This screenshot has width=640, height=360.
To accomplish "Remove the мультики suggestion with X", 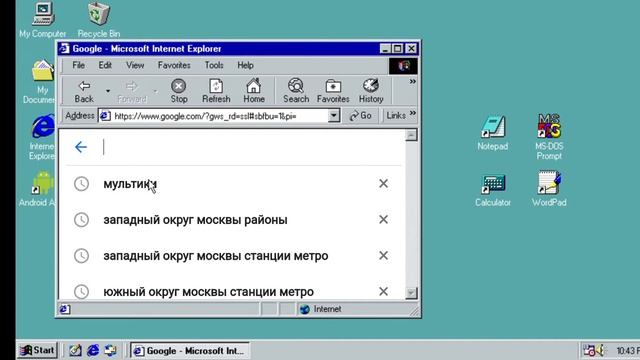I will (x=383, y=184).
